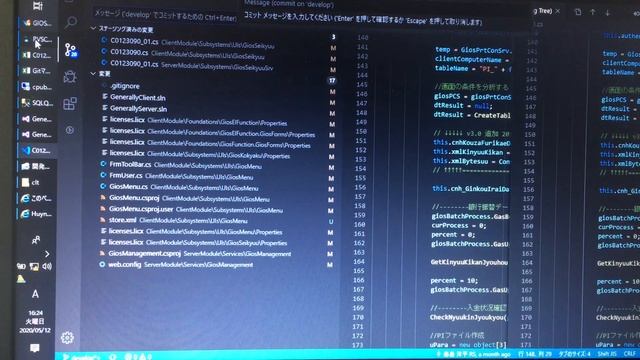Open licenses.licx in the GiosMenu Properties folder

tap(216, 231)
